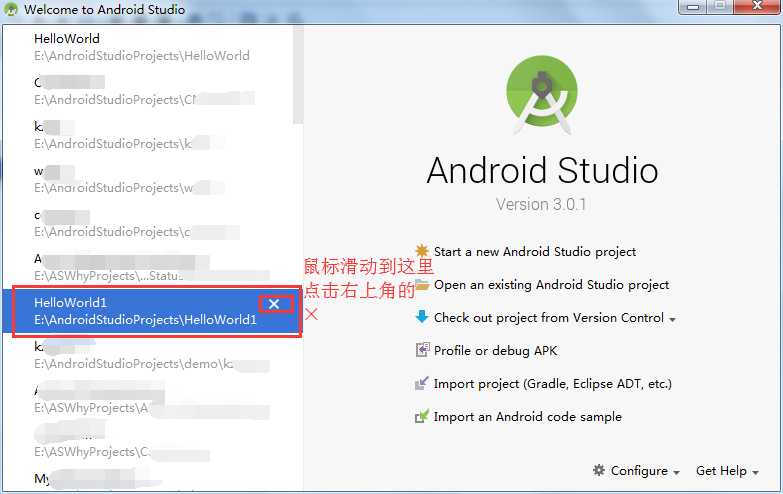Open the Get Help dropdown menu
The width and height of the screenshot is (783, 494).
[x=727, y=471]
